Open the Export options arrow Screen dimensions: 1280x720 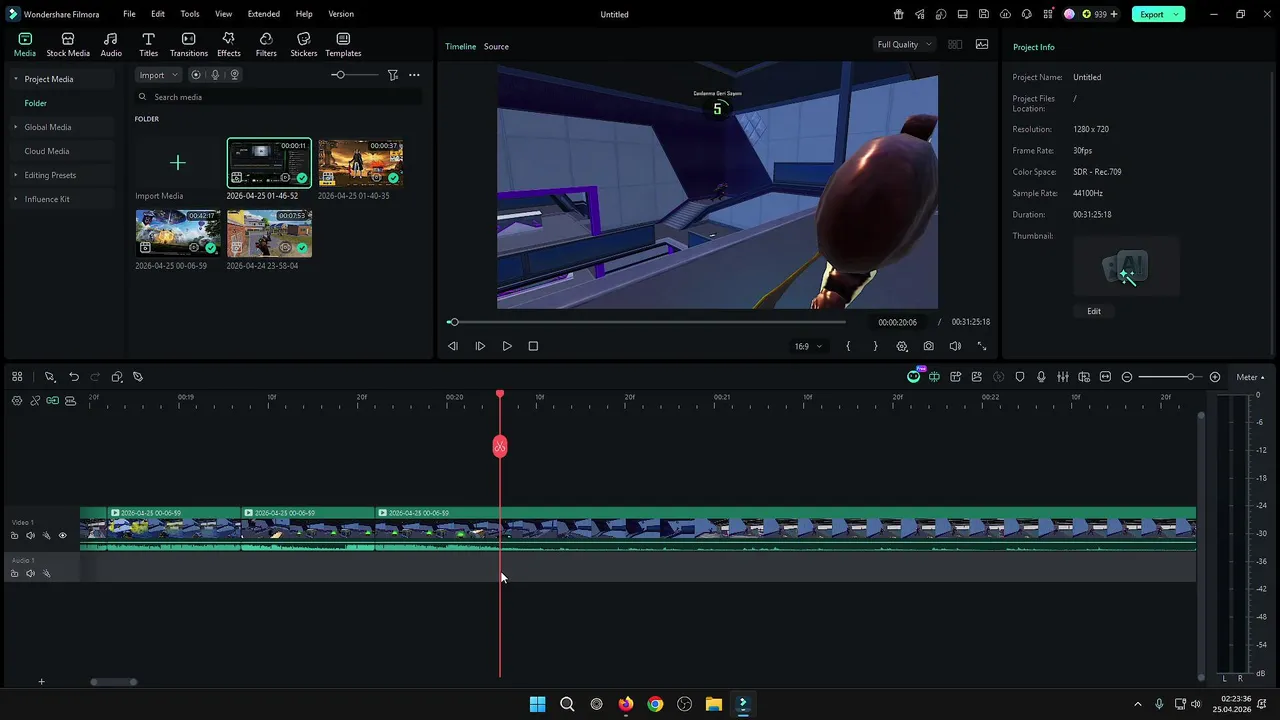point(1178,14)
